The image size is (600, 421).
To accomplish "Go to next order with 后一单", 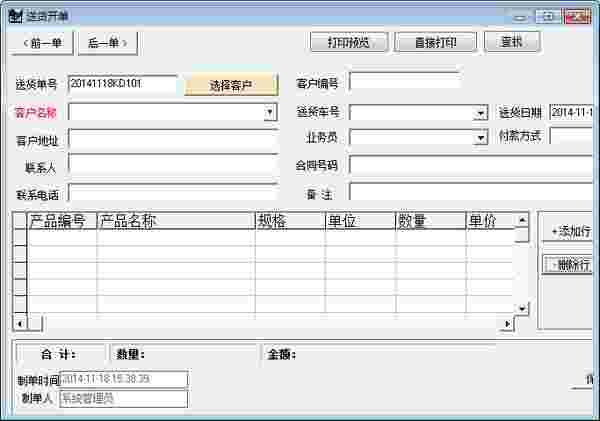I will pos(108,42).
